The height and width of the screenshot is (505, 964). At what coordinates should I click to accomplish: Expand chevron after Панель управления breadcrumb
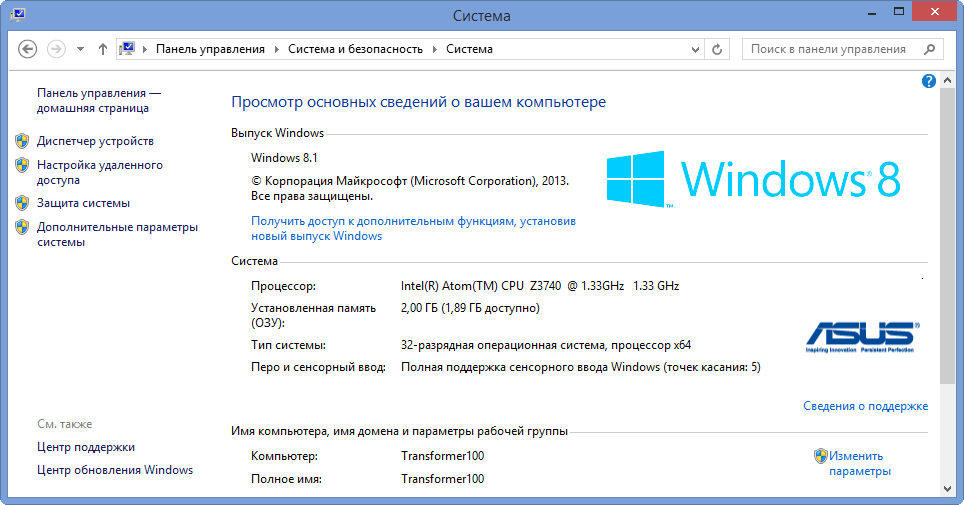[x=277, y=49]
